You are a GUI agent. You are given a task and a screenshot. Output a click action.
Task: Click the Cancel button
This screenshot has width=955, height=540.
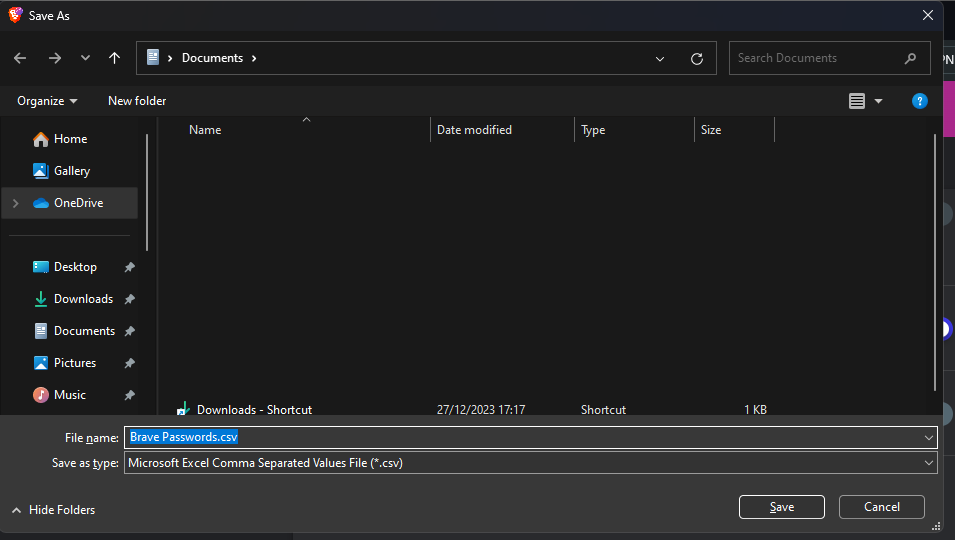coord(881,507)
